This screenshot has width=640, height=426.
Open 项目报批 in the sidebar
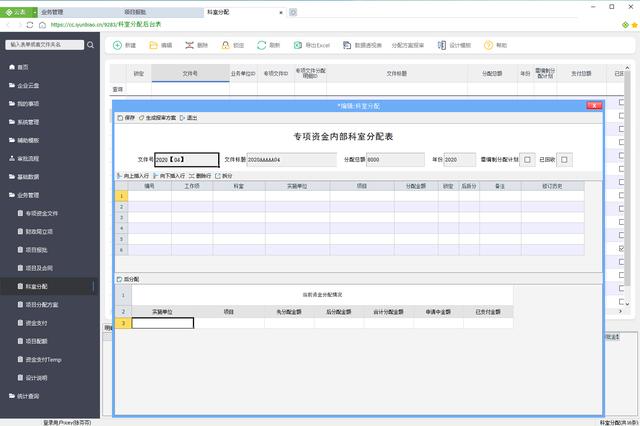coord(33,250)
